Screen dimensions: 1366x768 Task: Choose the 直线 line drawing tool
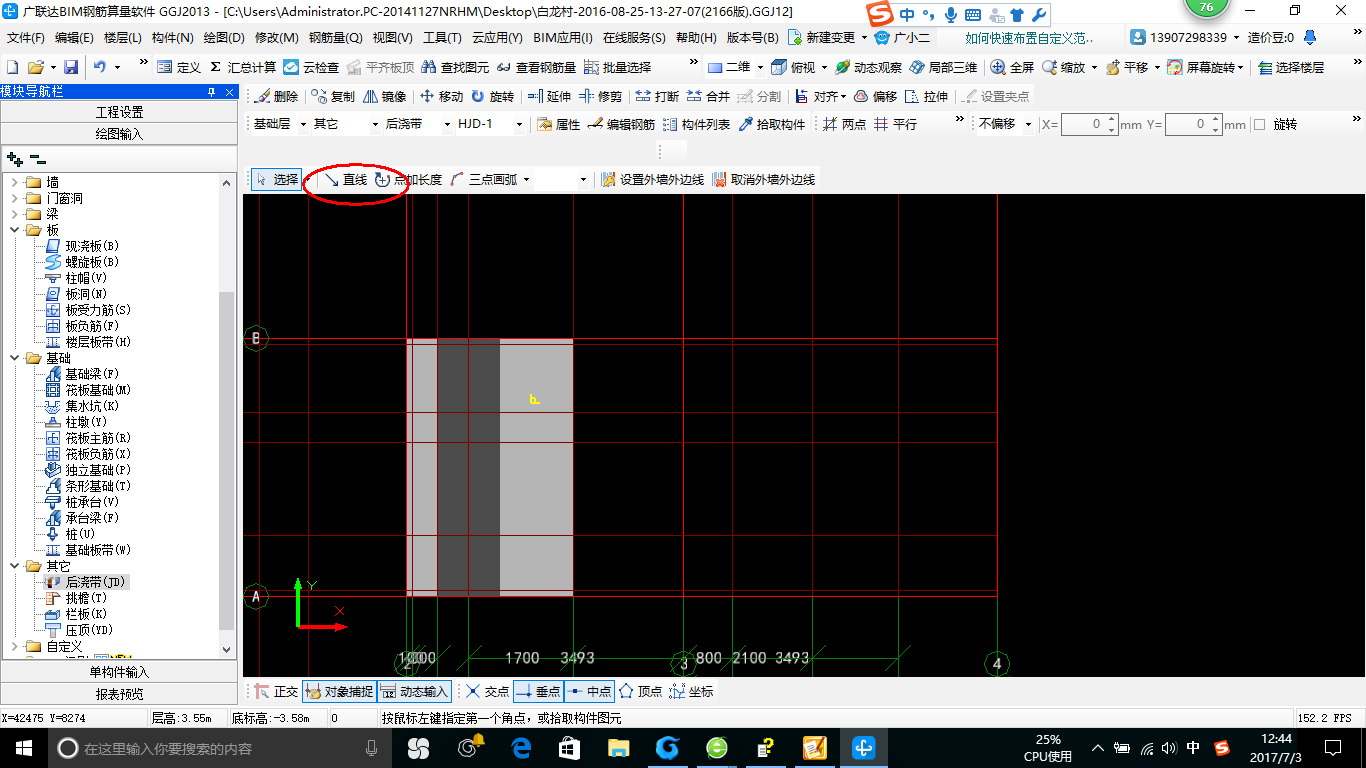click(x=346, y=179)
